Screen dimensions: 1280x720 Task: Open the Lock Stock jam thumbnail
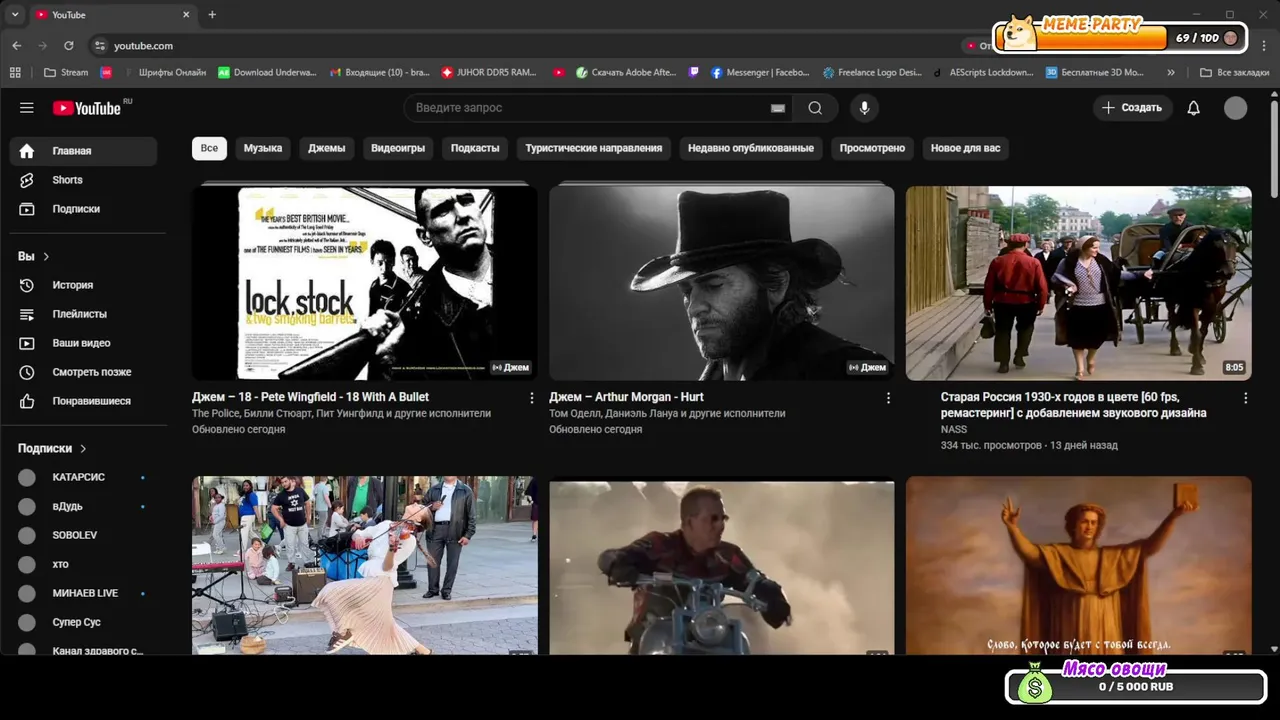(364, 283)
